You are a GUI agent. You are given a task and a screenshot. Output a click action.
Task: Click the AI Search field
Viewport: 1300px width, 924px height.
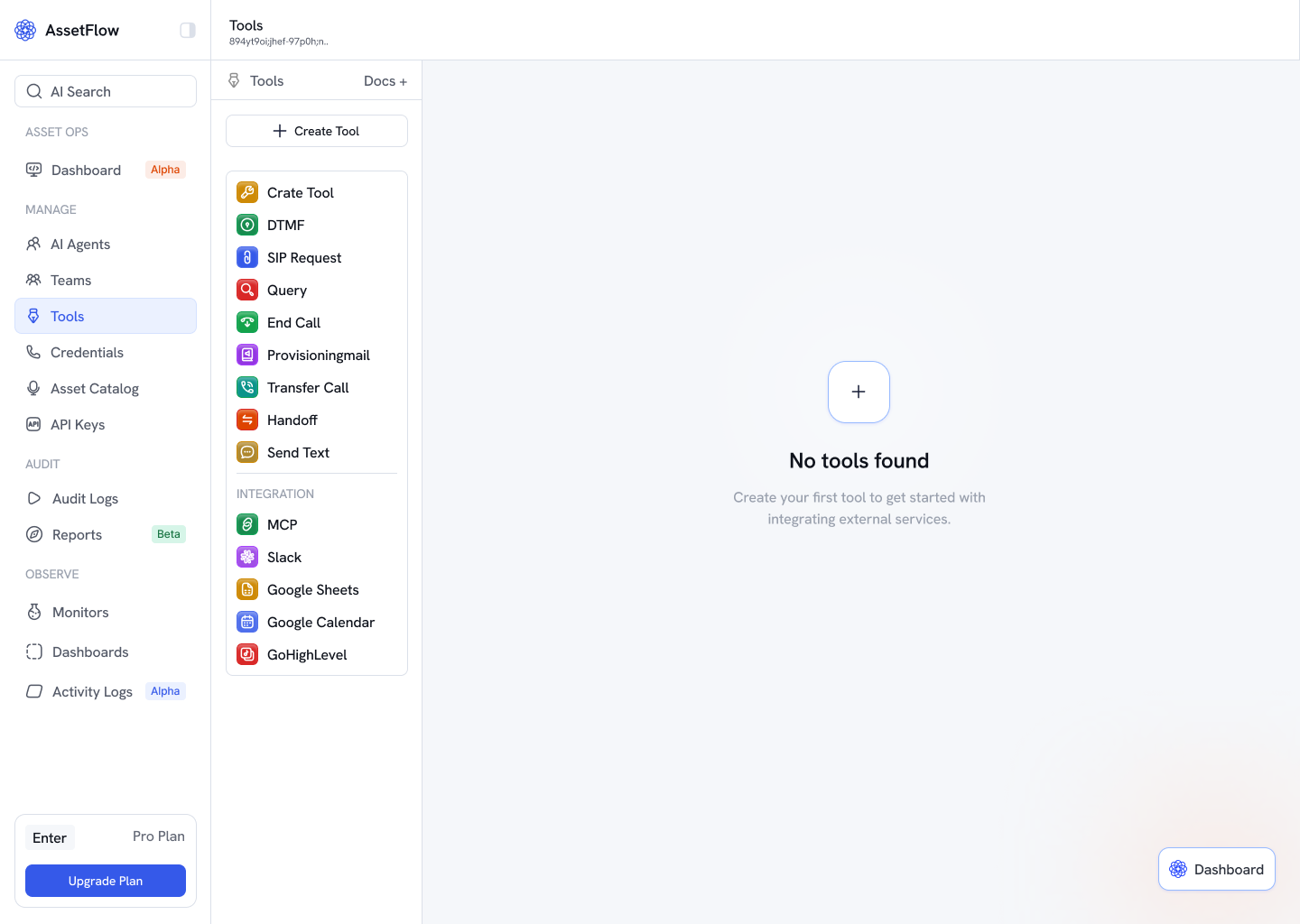[106, 91]
